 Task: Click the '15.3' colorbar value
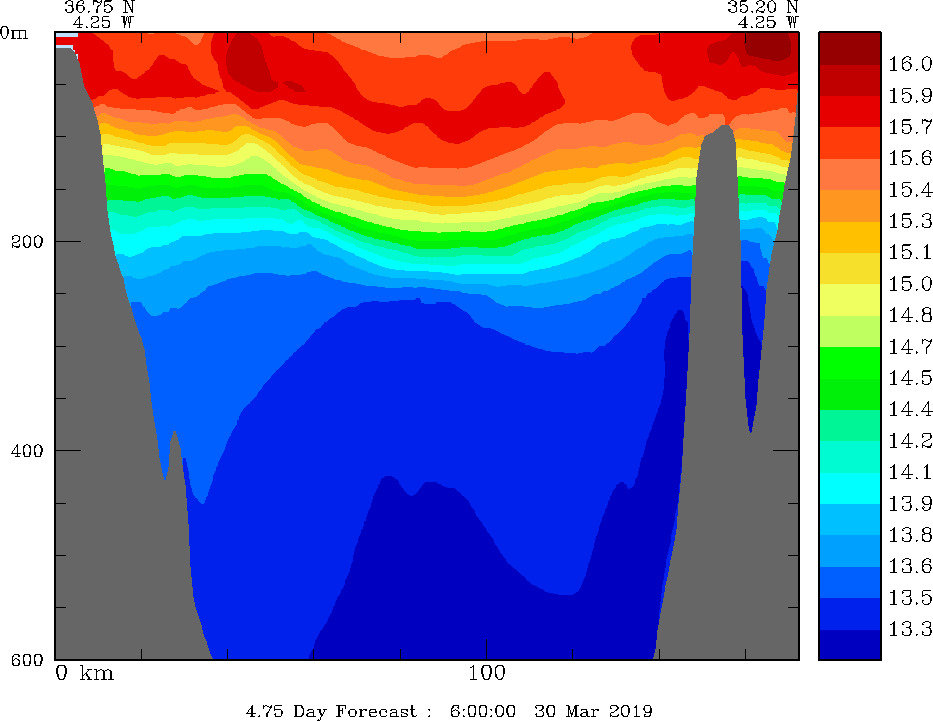[910, 221]
